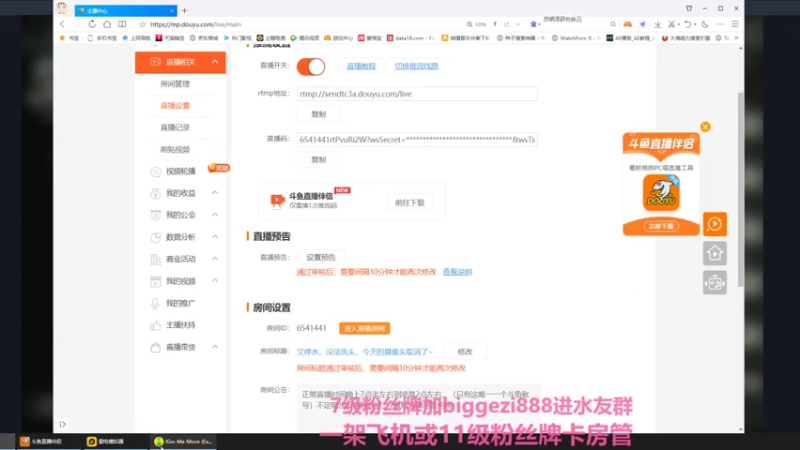Click the orange play floating icon
Image resolution: width=800 pixels, height=450 pixels.
tap(715, 224)
